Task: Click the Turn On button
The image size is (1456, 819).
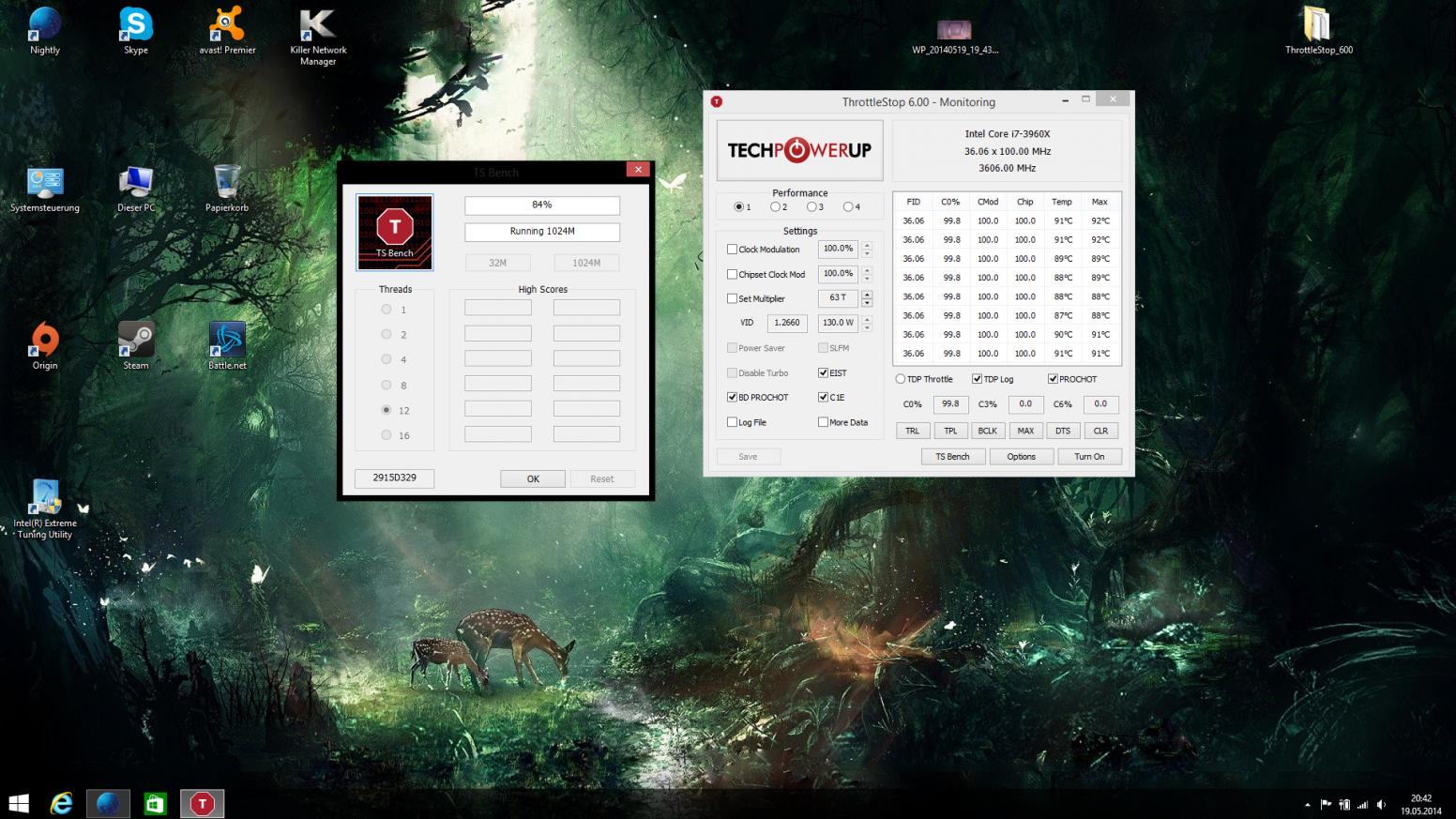Action: coord(1089,457)
